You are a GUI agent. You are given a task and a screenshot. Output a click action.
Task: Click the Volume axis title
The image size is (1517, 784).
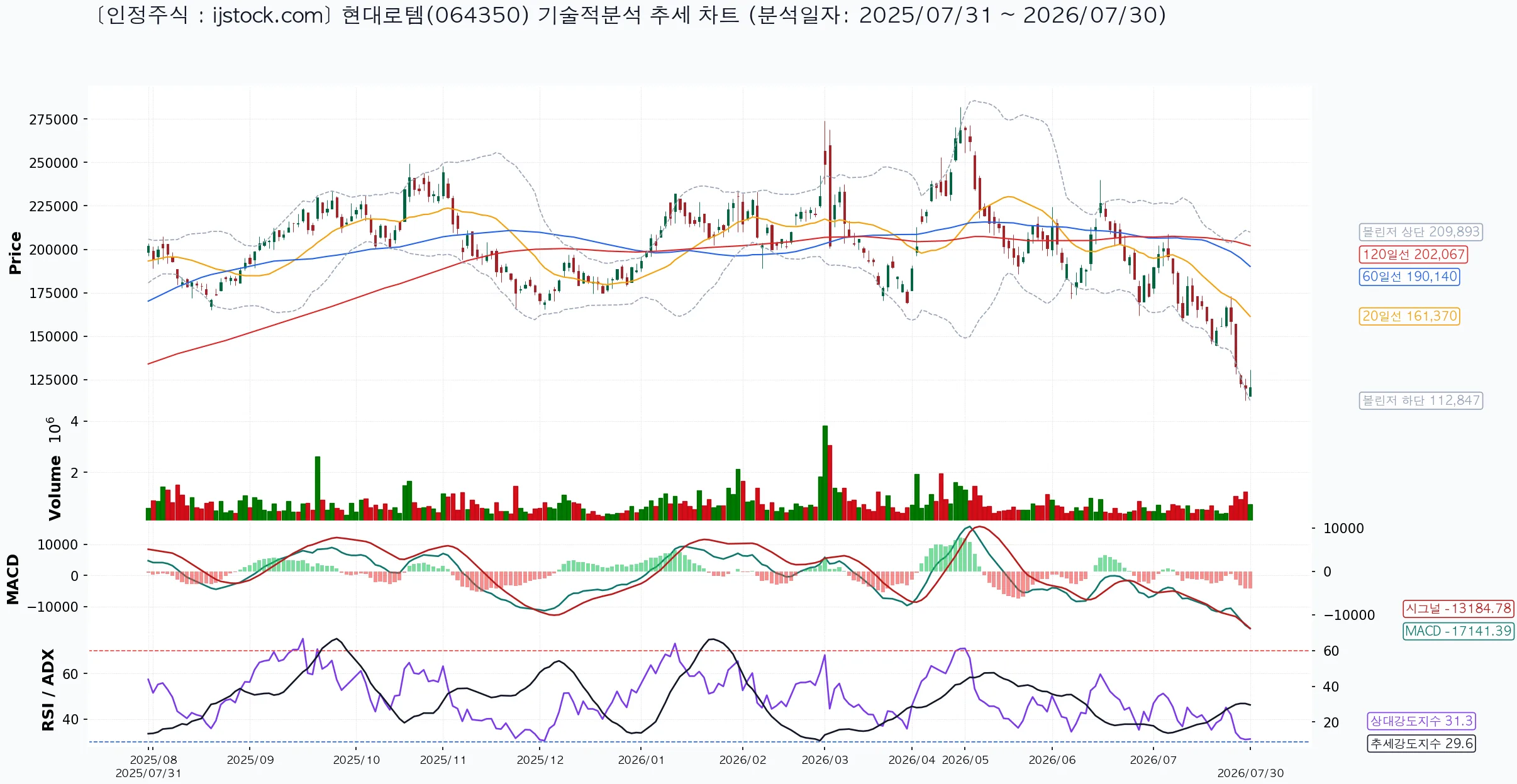pyautogui.click(x=55, y=488)
